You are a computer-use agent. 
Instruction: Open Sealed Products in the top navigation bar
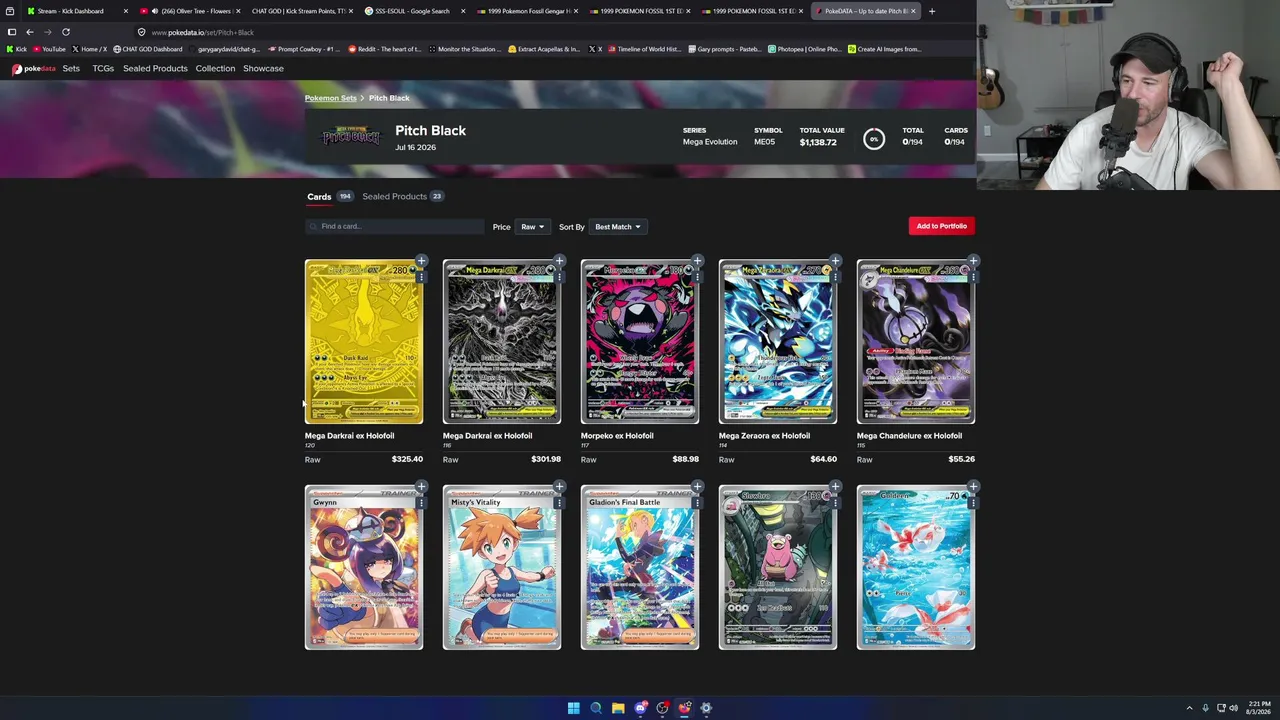(155, 69)
